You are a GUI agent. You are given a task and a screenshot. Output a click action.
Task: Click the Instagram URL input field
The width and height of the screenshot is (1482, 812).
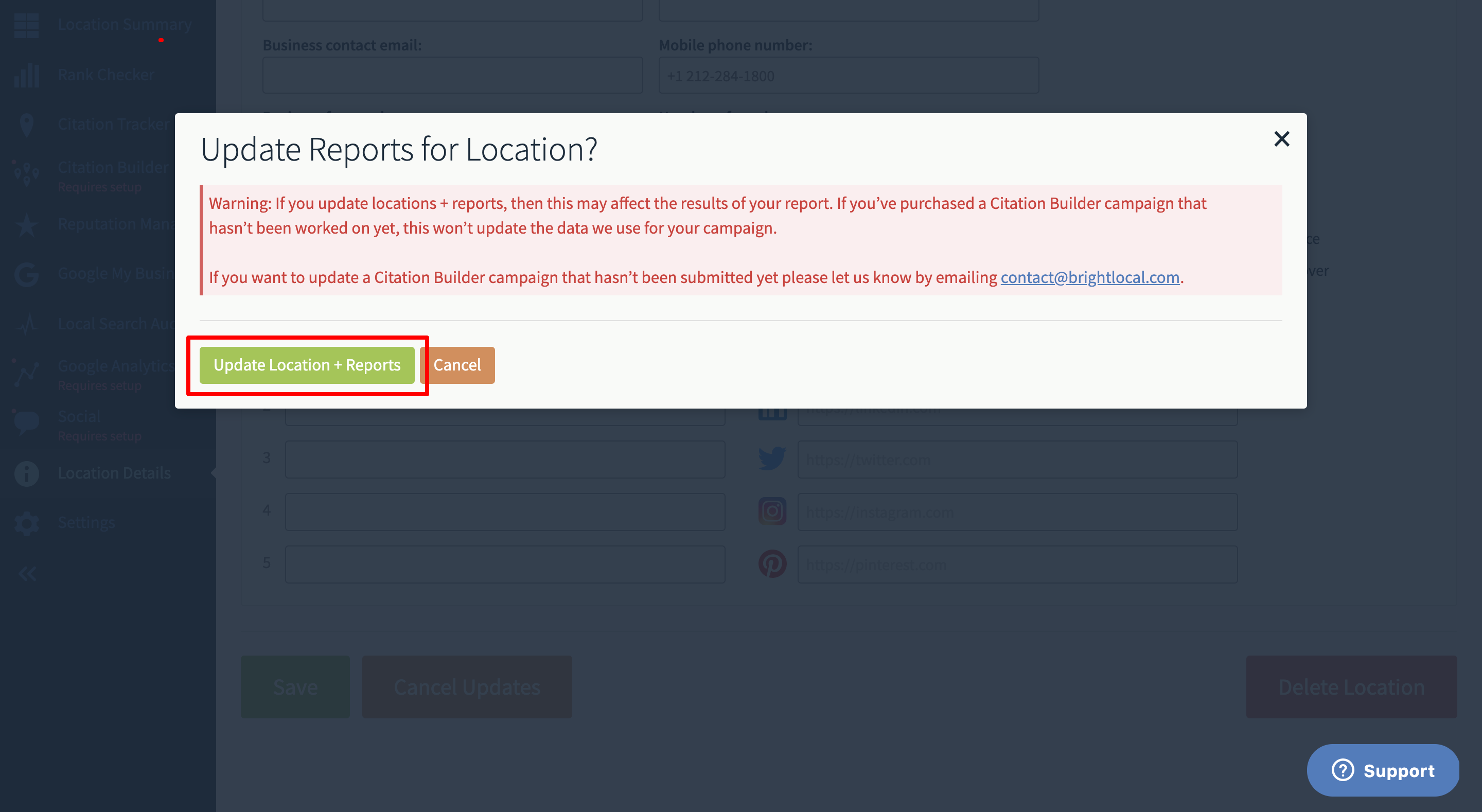(1017, 511)
